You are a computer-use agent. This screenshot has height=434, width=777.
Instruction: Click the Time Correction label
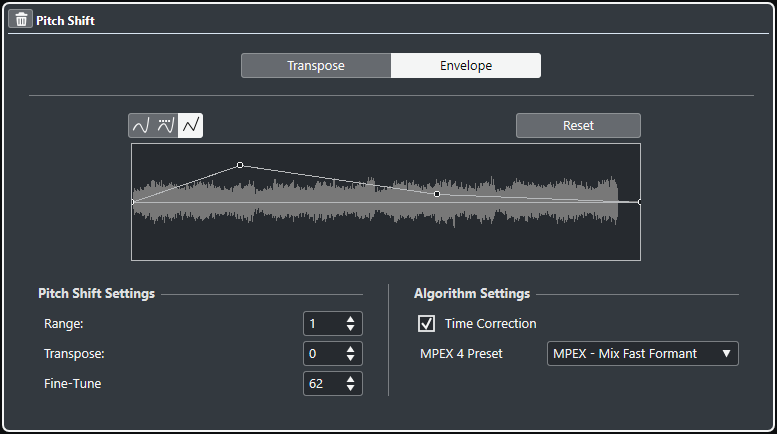(x=491, y=324)
